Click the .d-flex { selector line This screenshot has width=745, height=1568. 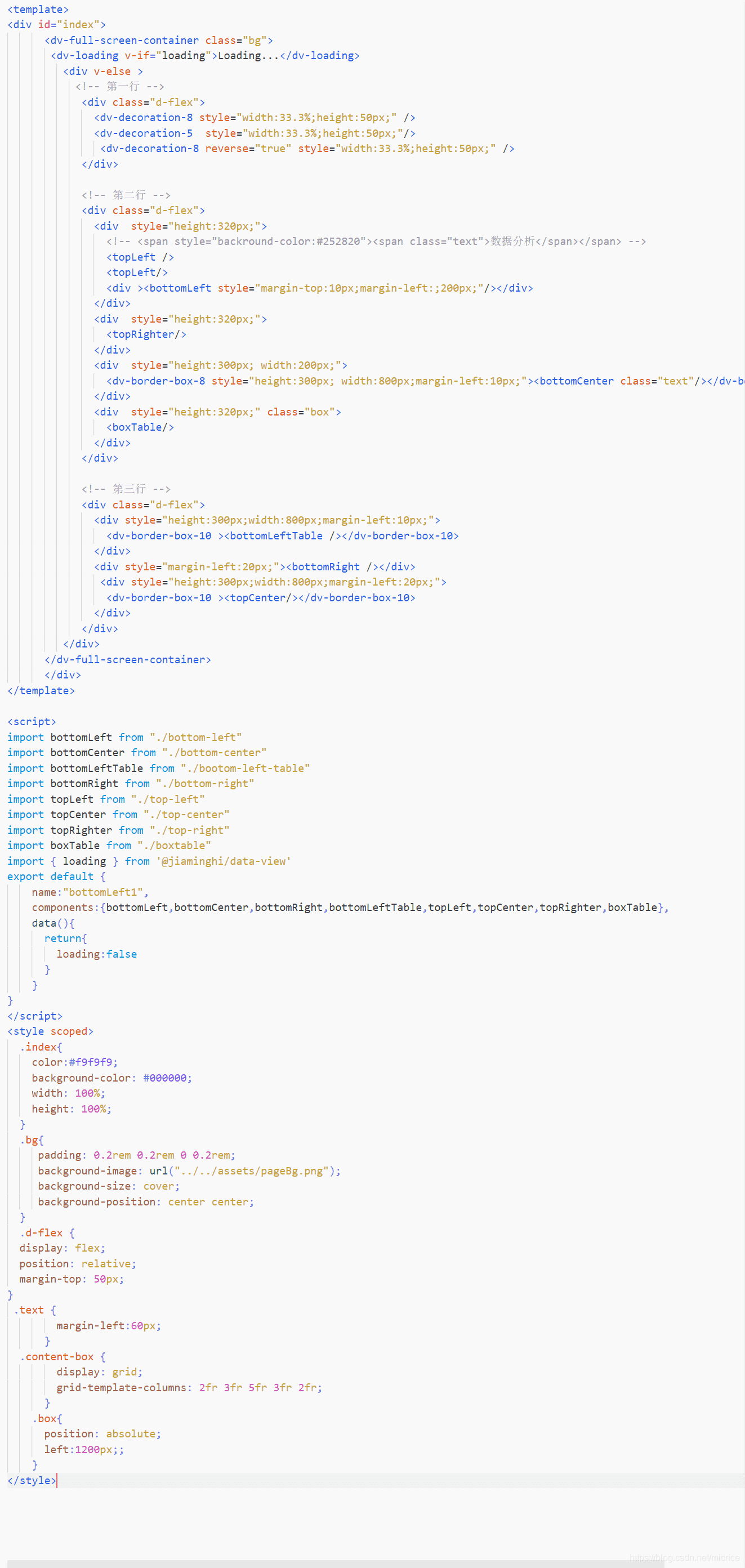coord(47,1232)
